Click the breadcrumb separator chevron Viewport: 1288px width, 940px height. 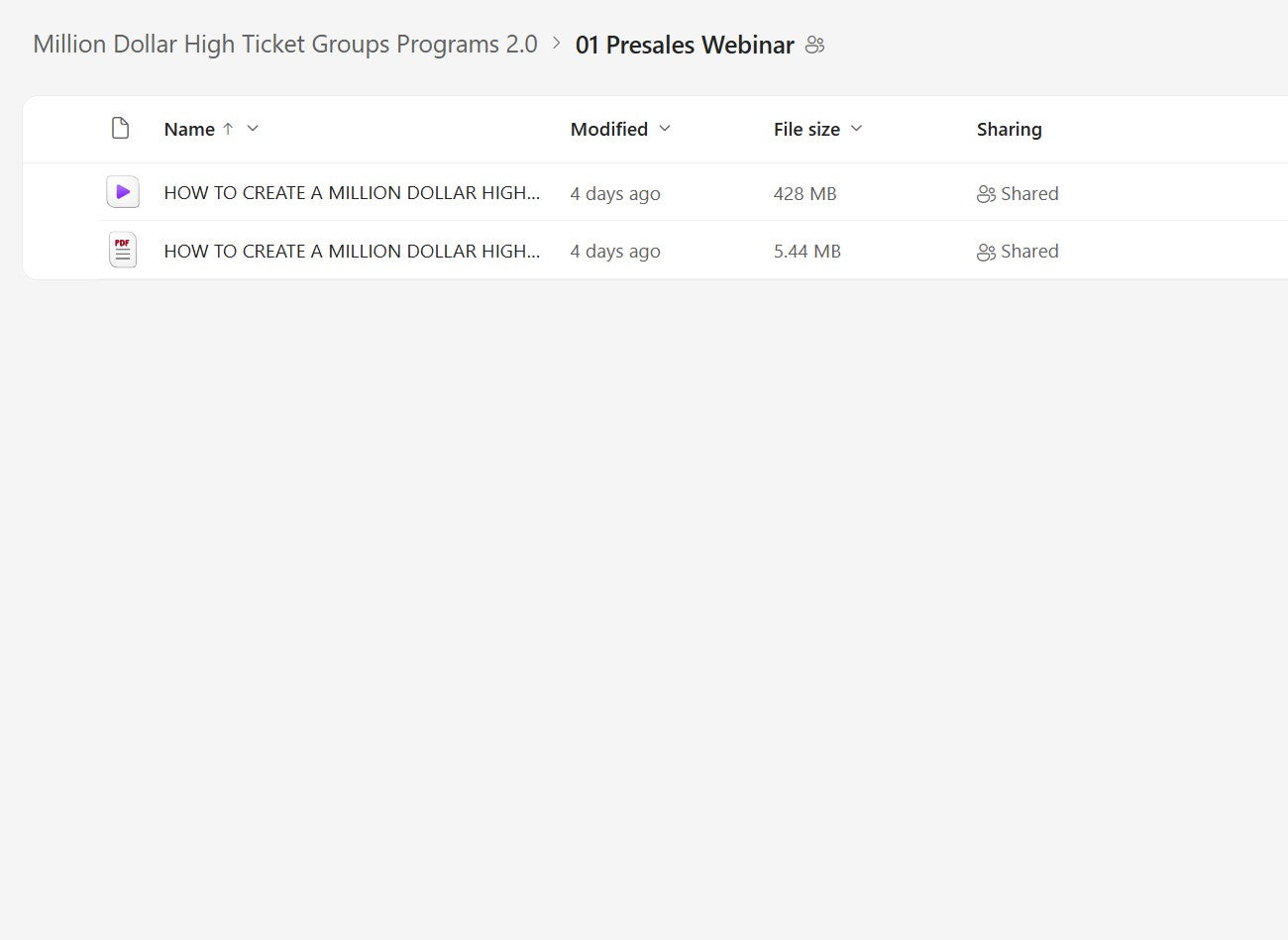click(x=557, y=44)
